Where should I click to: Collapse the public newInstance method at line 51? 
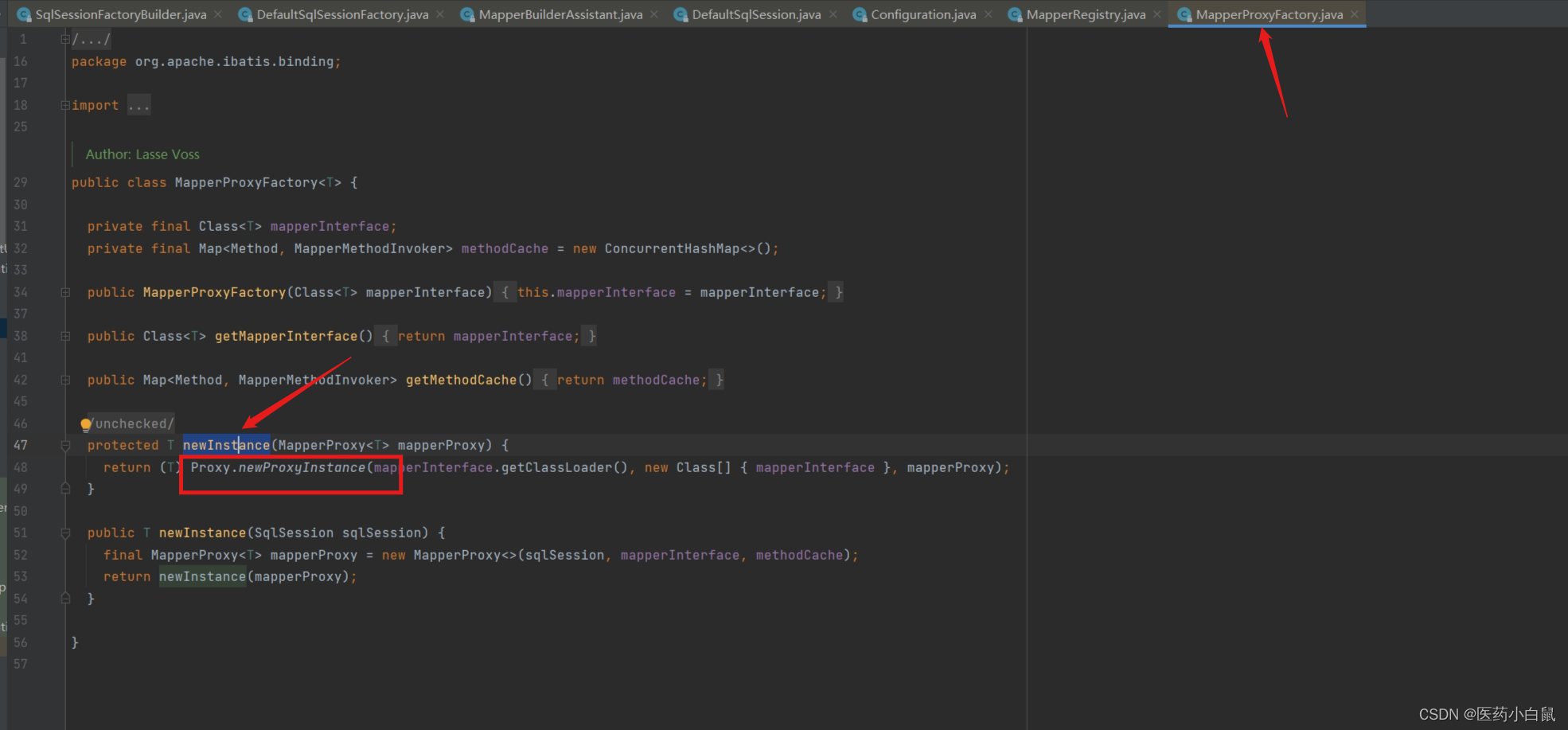tap(65, 533)
